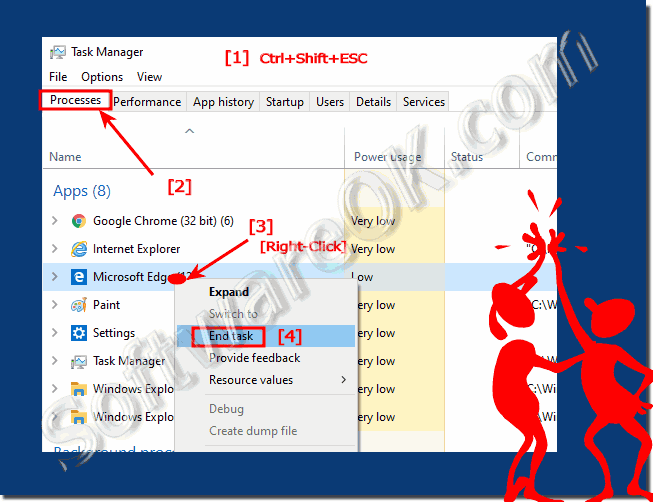
Task: Switch to the Users tab
Action: click(x=330, y=102)
